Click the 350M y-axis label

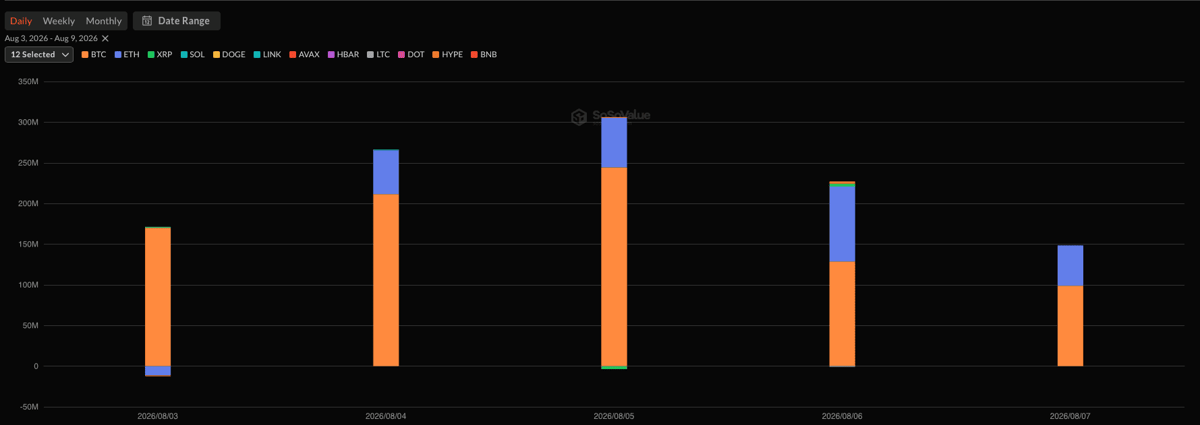27,82
